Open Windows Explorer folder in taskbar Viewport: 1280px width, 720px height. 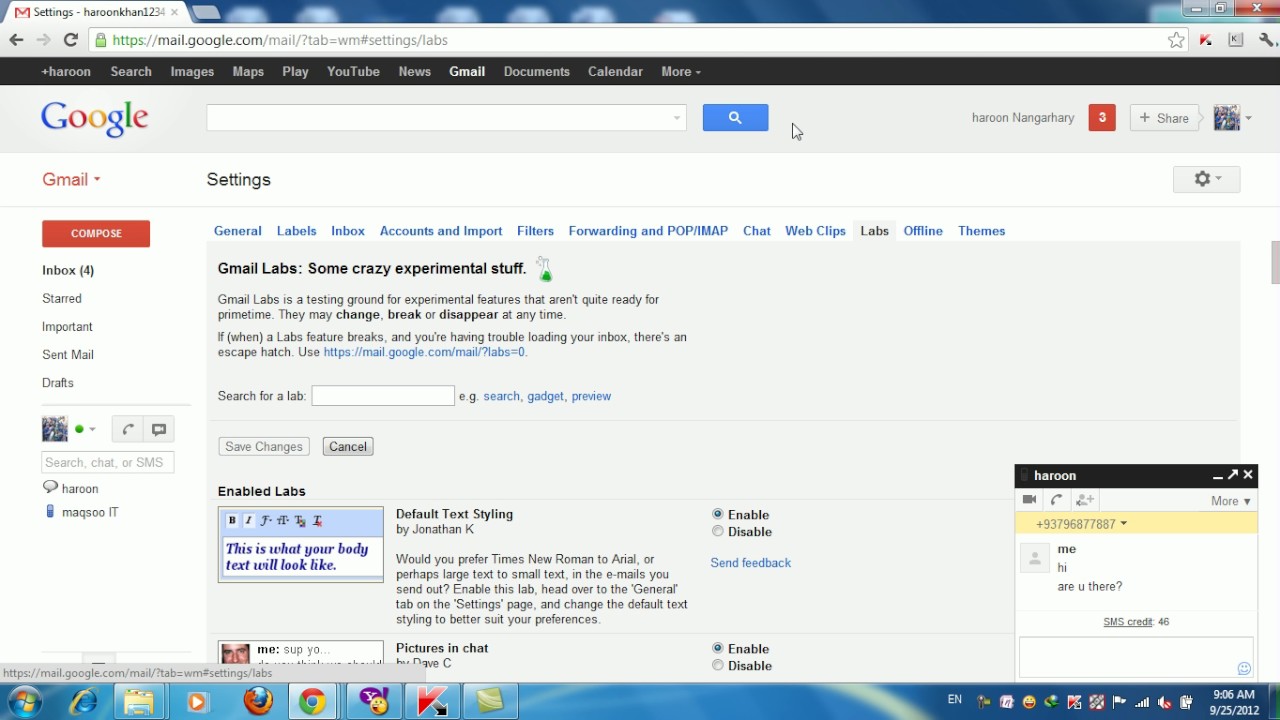pyautogui.click(x=140, y=702)
